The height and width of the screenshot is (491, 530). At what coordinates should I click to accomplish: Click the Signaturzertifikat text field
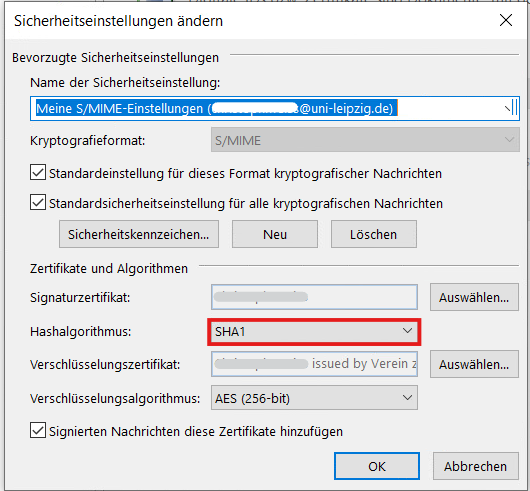(x=314, y=297)
